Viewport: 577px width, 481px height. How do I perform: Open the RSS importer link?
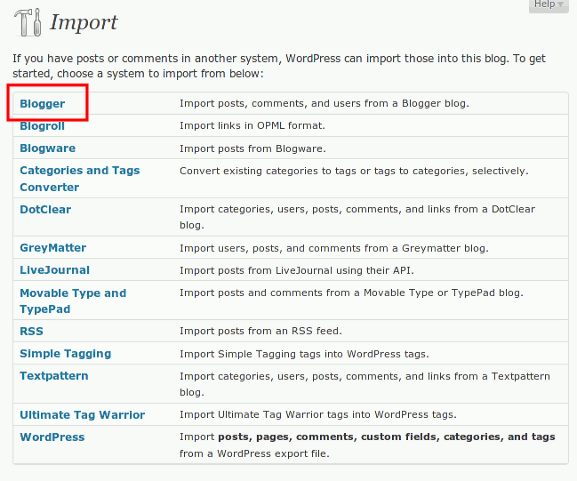32,331
